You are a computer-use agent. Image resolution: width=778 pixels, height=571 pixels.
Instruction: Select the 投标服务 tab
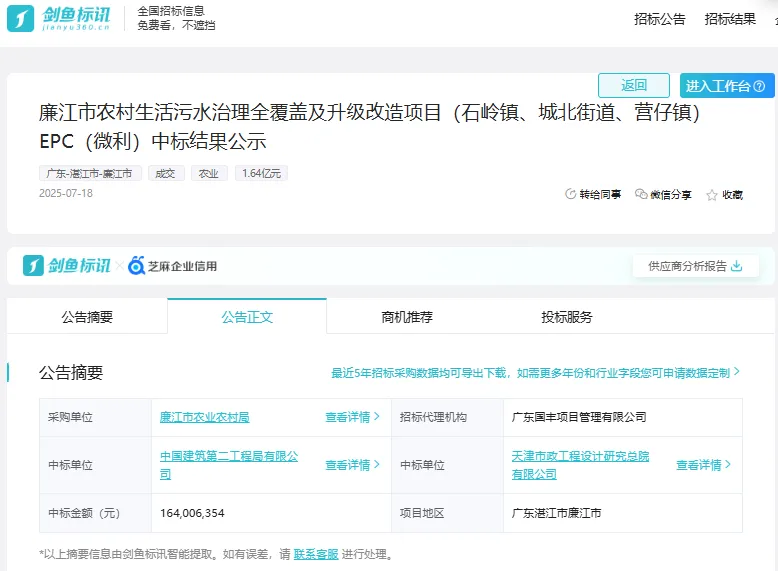click(x=567, y=317)
